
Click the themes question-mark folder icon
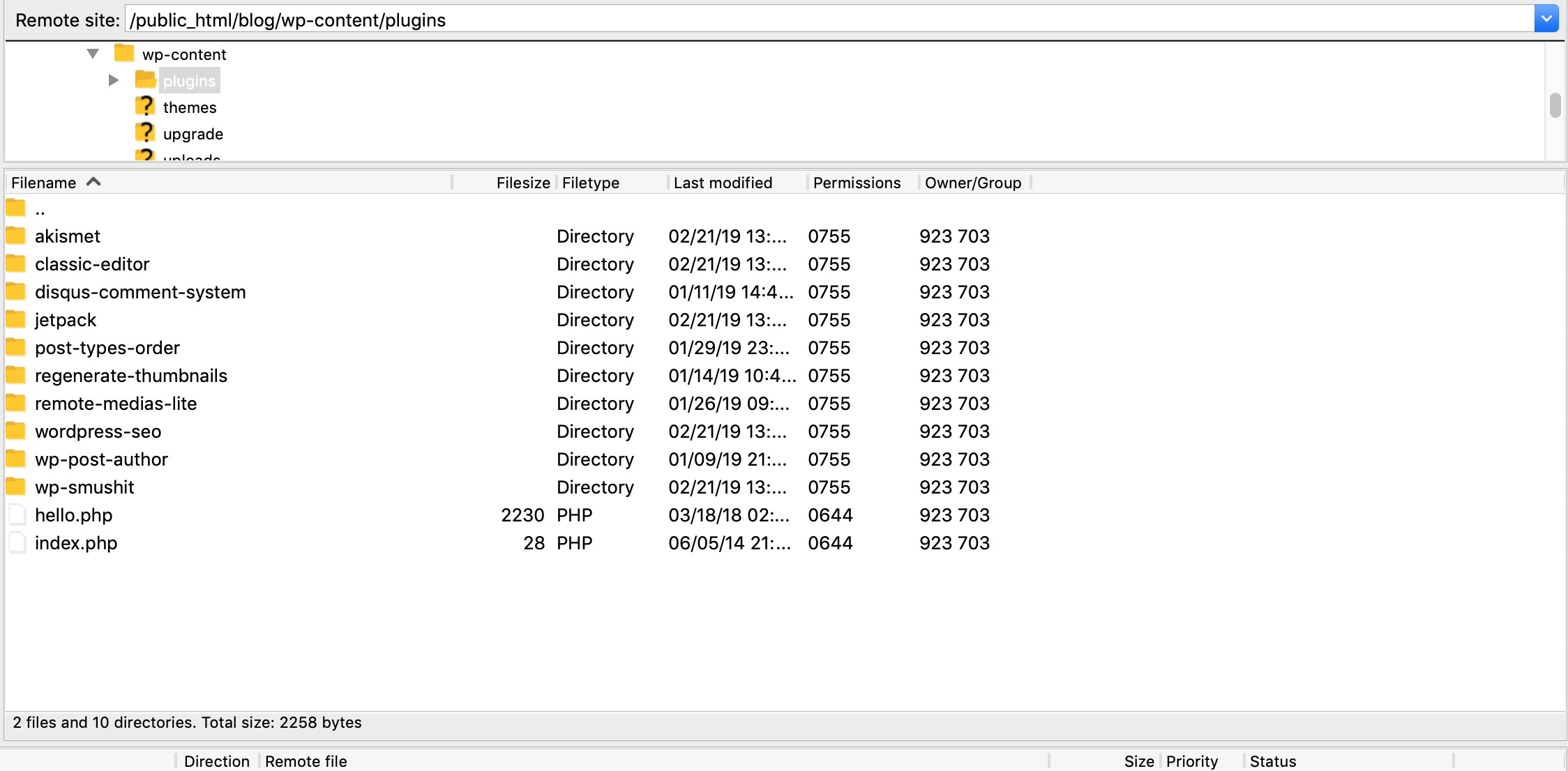point(144,107)
